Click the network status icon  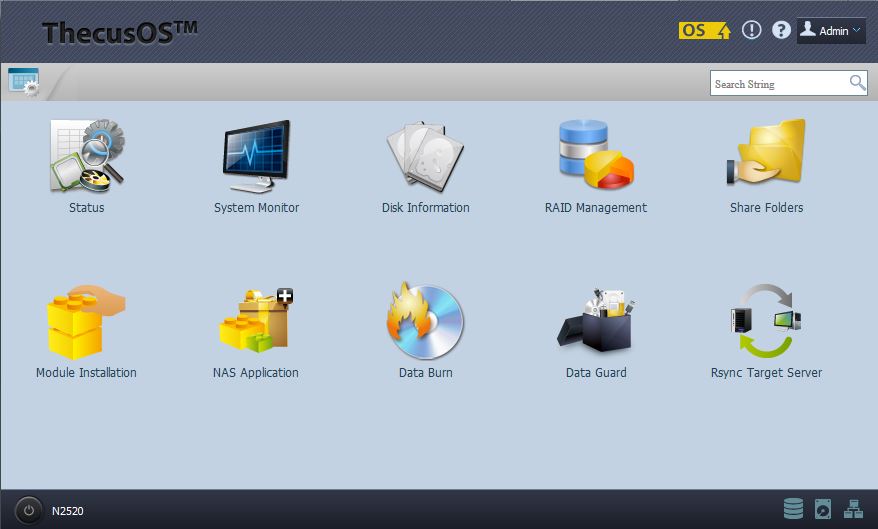(853, 509)
